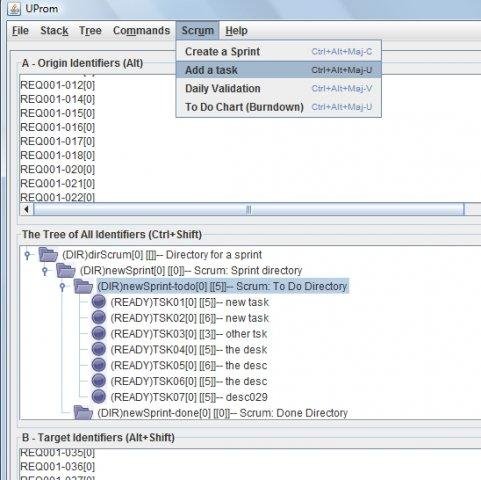Click the TSK02 task ball icon

pyautogui.click(x=99, y=317)
